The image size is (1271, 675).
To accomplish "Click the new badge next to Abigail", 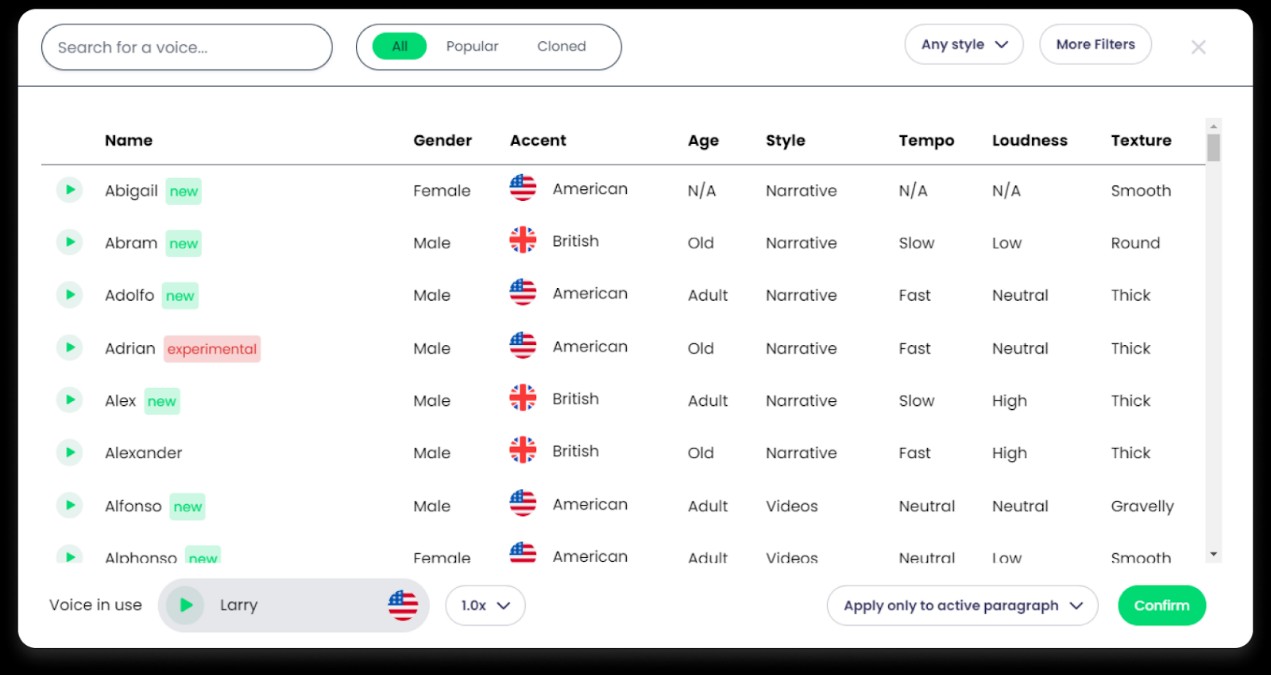I will [184, 191].
